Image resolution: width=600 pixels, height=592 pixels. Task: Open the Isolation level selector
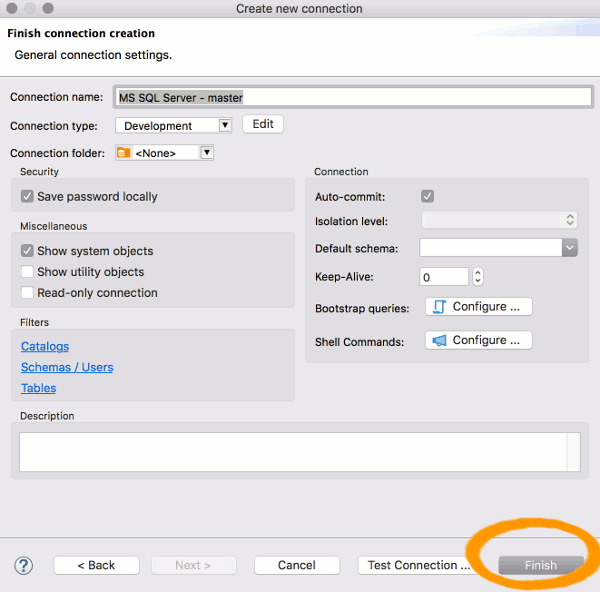click(499, 220)
